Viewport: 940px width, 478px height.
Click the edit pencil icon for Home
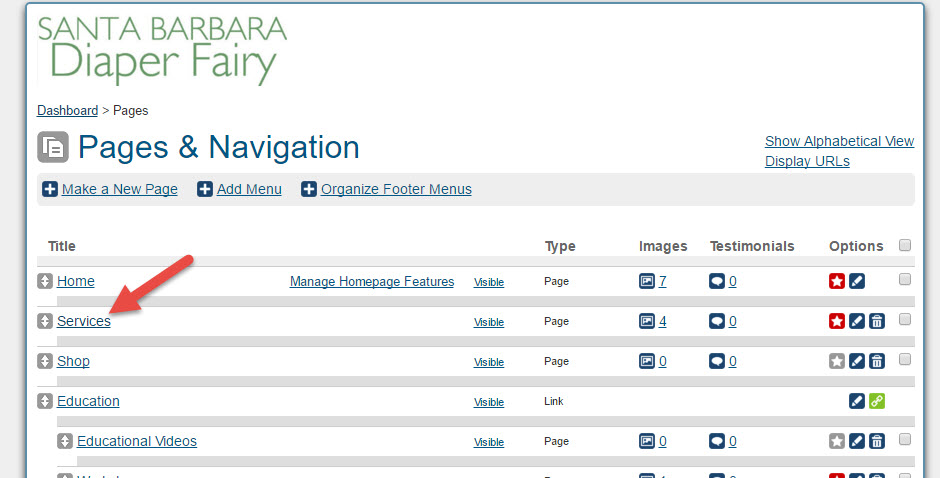pos(857,281)
